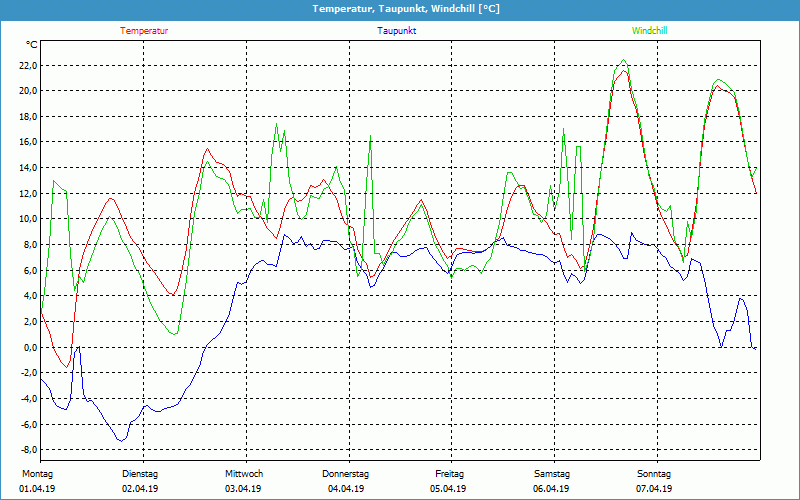Click the '12,0' y-axis value
This screenshot has height=500, width=800.
pyautogui.click(x=28, y=193)
